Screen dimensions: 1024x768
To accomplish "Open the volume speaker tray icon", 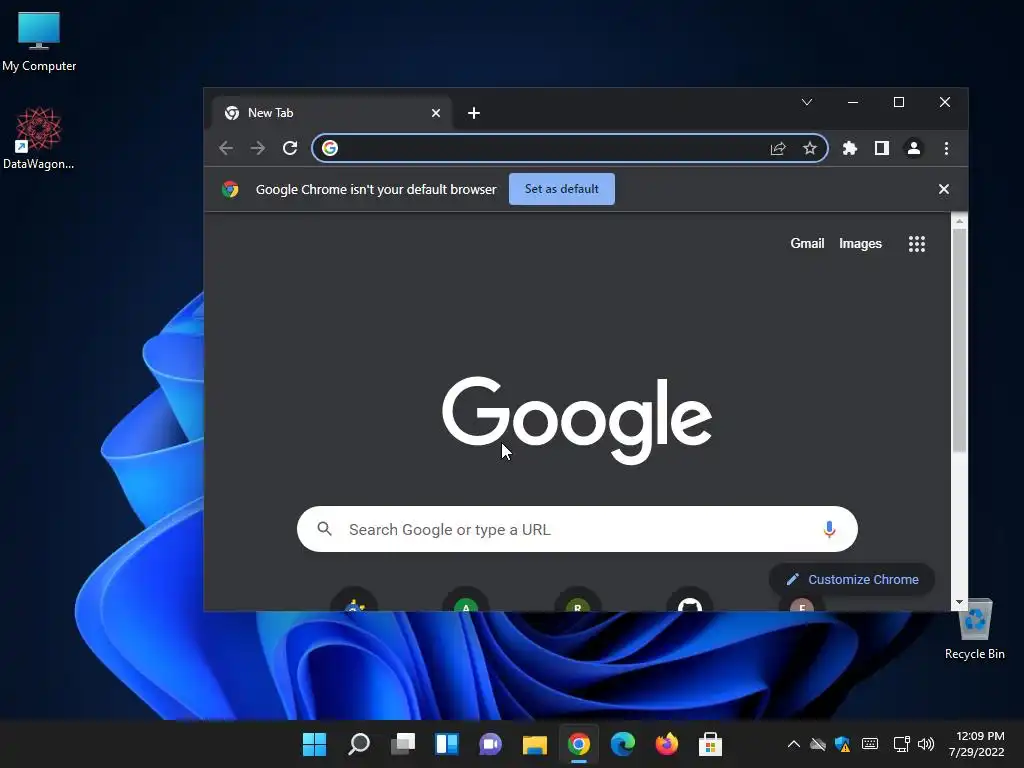I will (925, 744).
